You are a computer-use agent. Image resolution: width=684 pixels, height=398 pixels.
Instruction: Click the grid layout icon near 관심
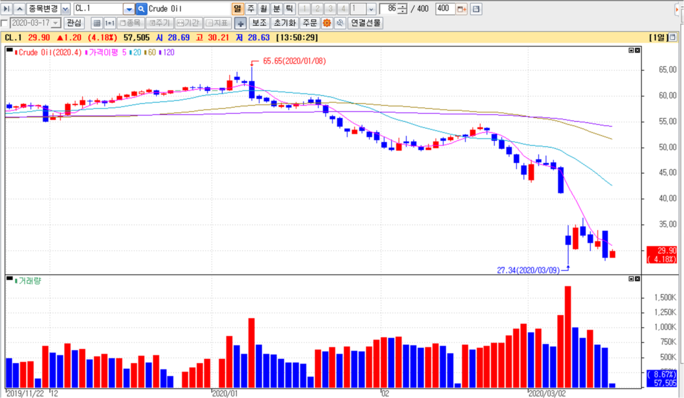tap(97, 23)
